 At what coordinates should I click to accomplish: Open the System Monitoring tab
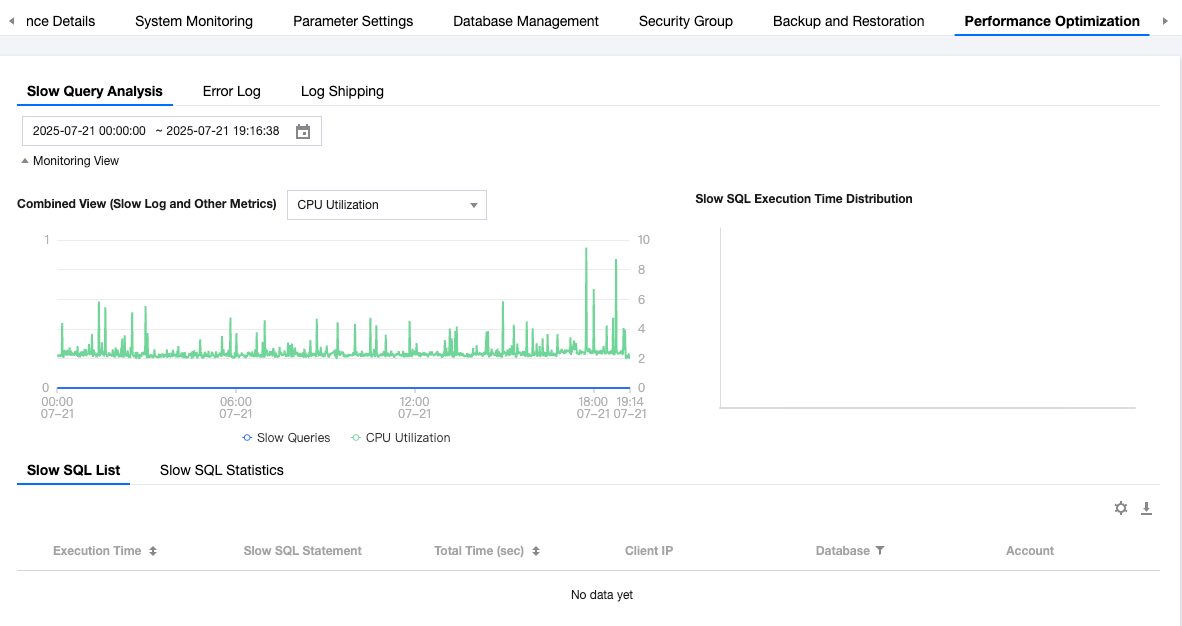[194, 21]
